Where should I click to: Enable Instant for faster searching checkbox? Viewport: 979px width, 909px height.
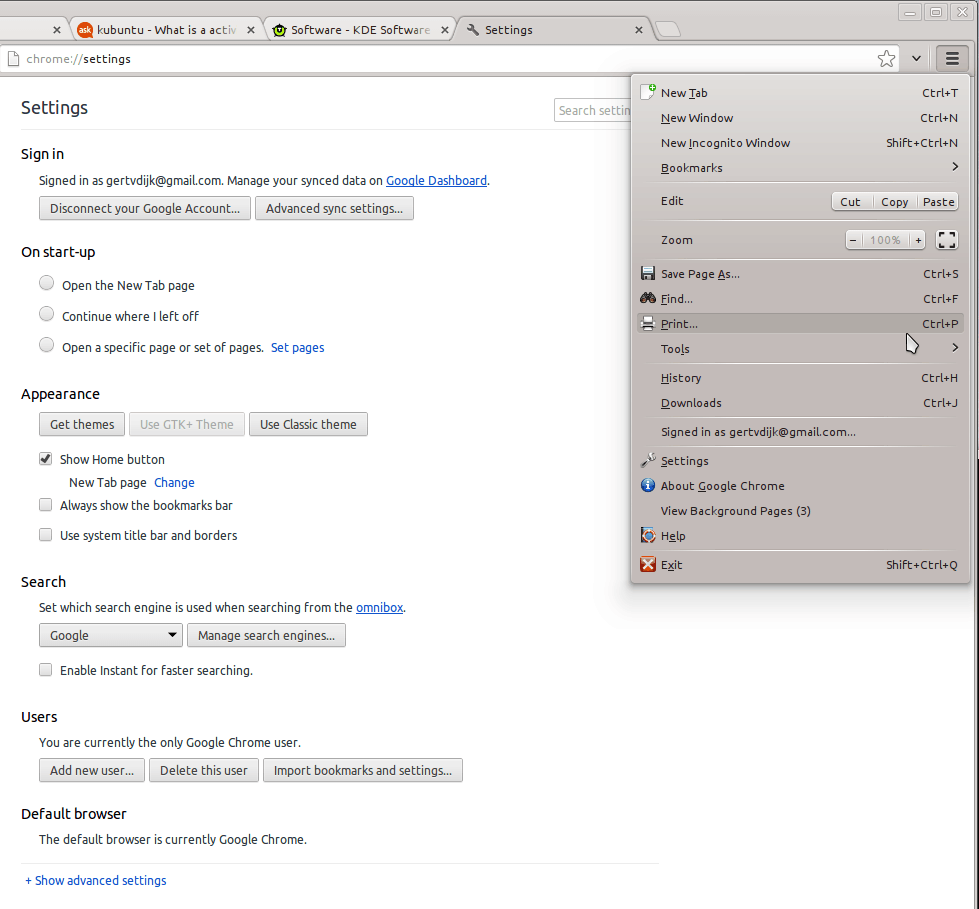pos(46,670)
